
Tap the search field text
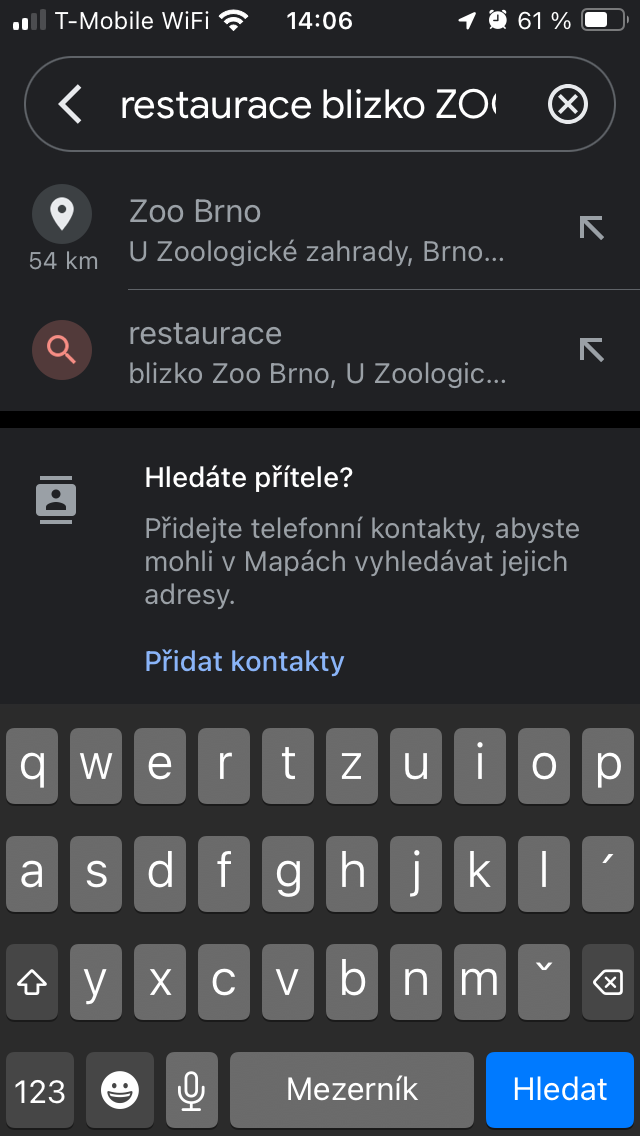click(x=308, y=104)
